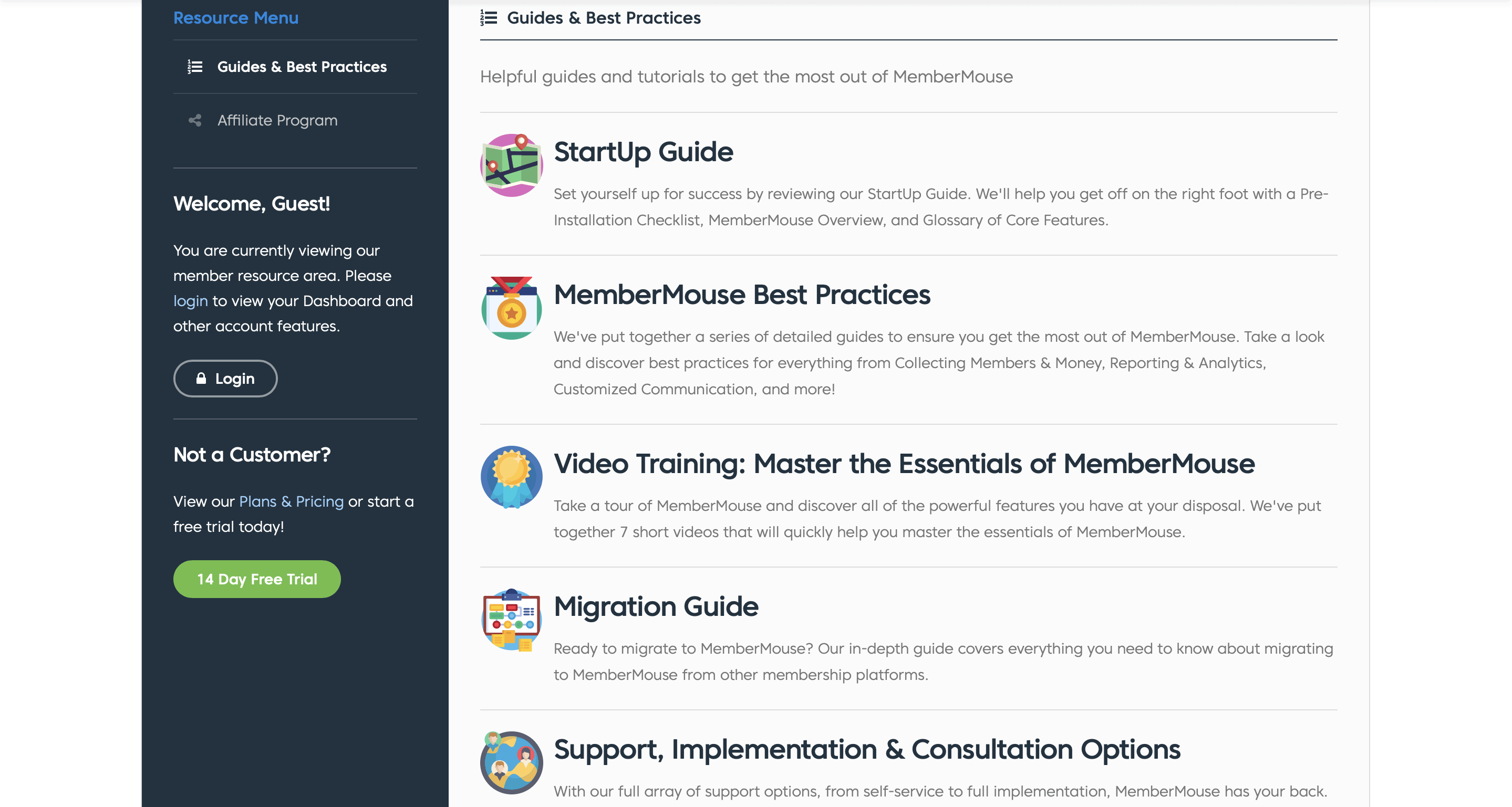Expand the StartUp Guide entry
1512x807 pixels.
click(x=643, y=151)
